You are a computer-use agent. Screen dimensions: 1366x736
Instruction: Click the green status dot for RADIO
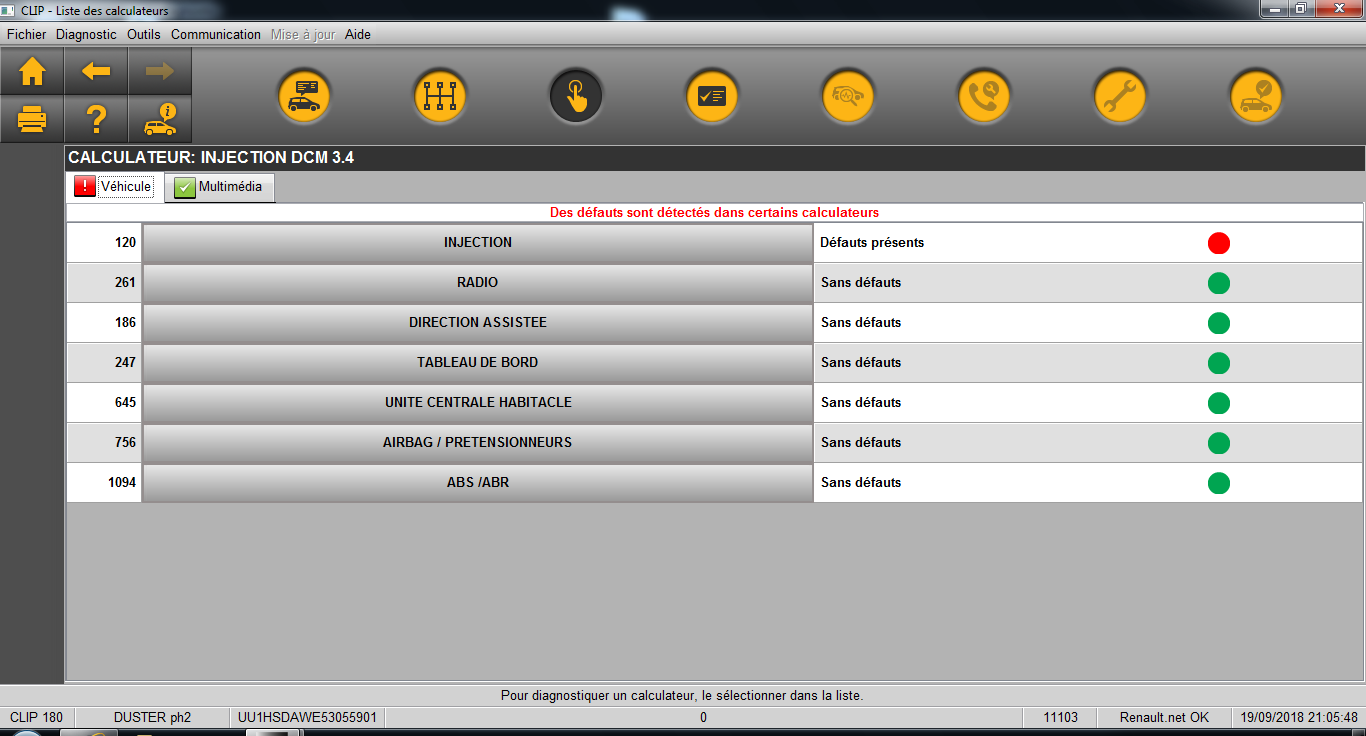point(1218,283)
